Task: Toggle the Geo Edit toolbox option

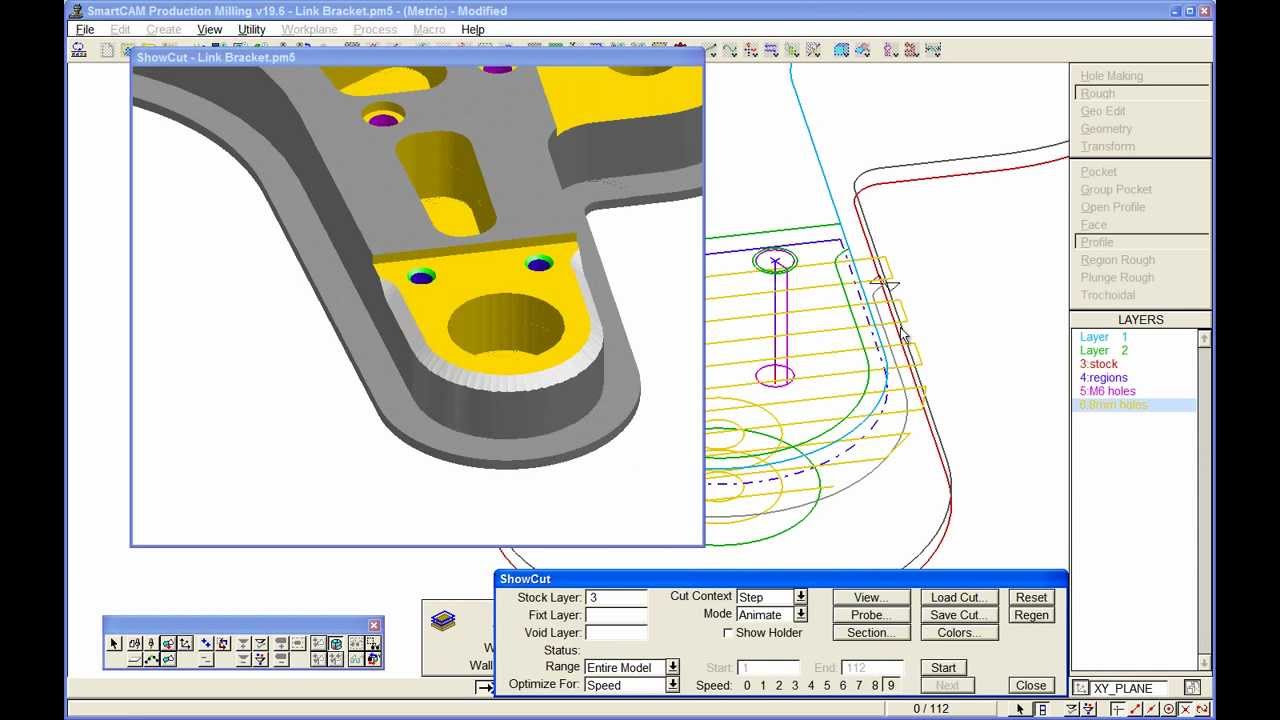Action: pos(1102,111)
